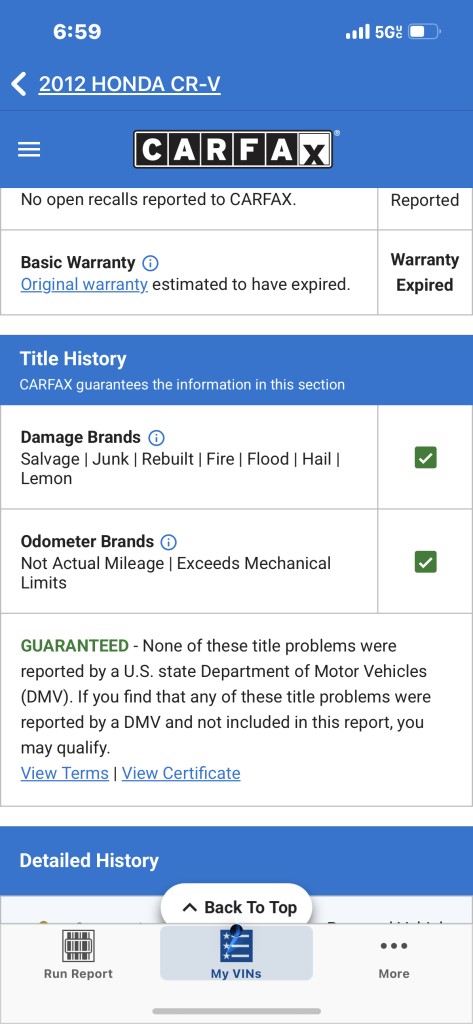Image resolution: width=473 pixels, height=1024 pixels.
Task: Tap the More three-dots icon
Action: pos(394,946)
